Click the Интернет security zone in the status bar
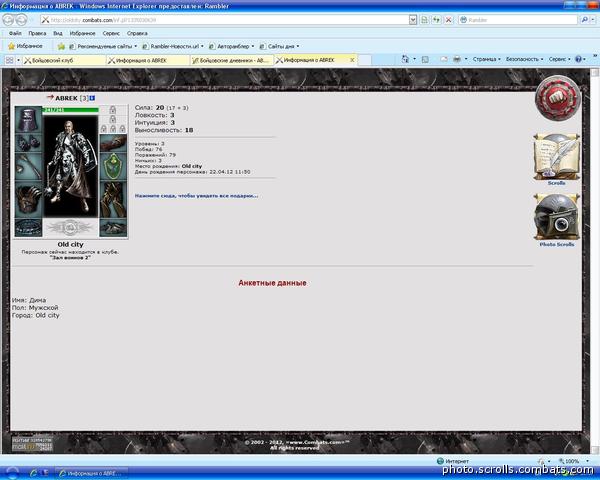Image resolution: width=600 pixels, height=480 pixels. click(453, 461)
